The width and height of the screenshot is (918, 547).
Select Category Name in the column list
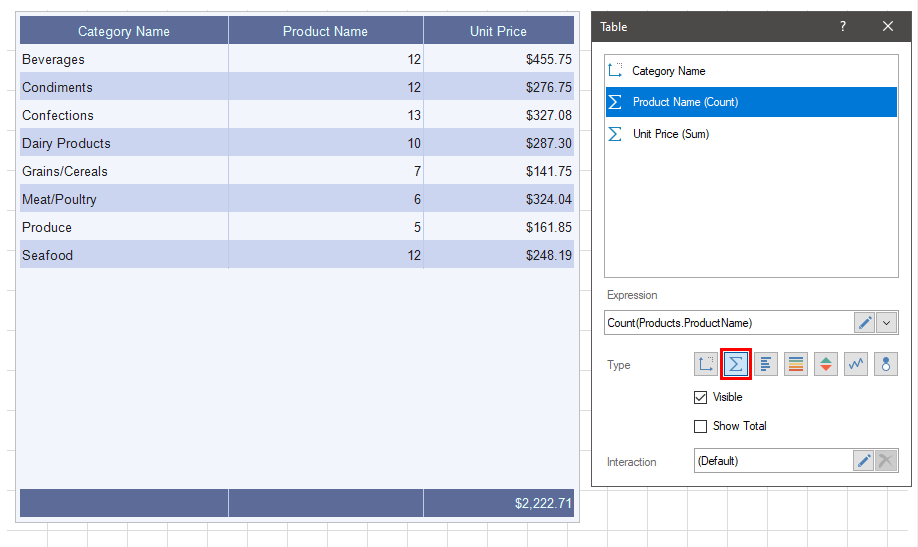click(668, 71)
